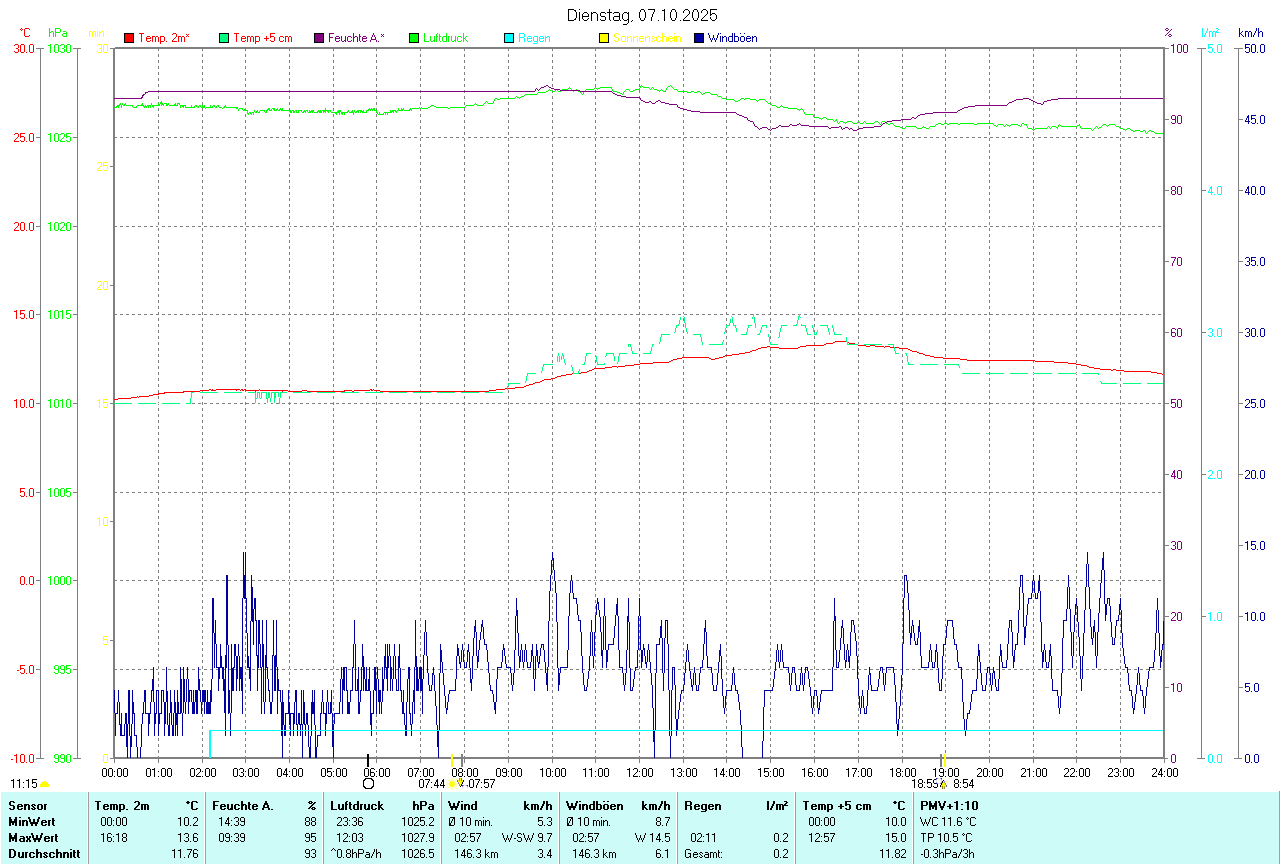This screenshot has width=1280, height=864.
Task: Click the red Temp. 2m legend swatch
Action: [129, 38]
